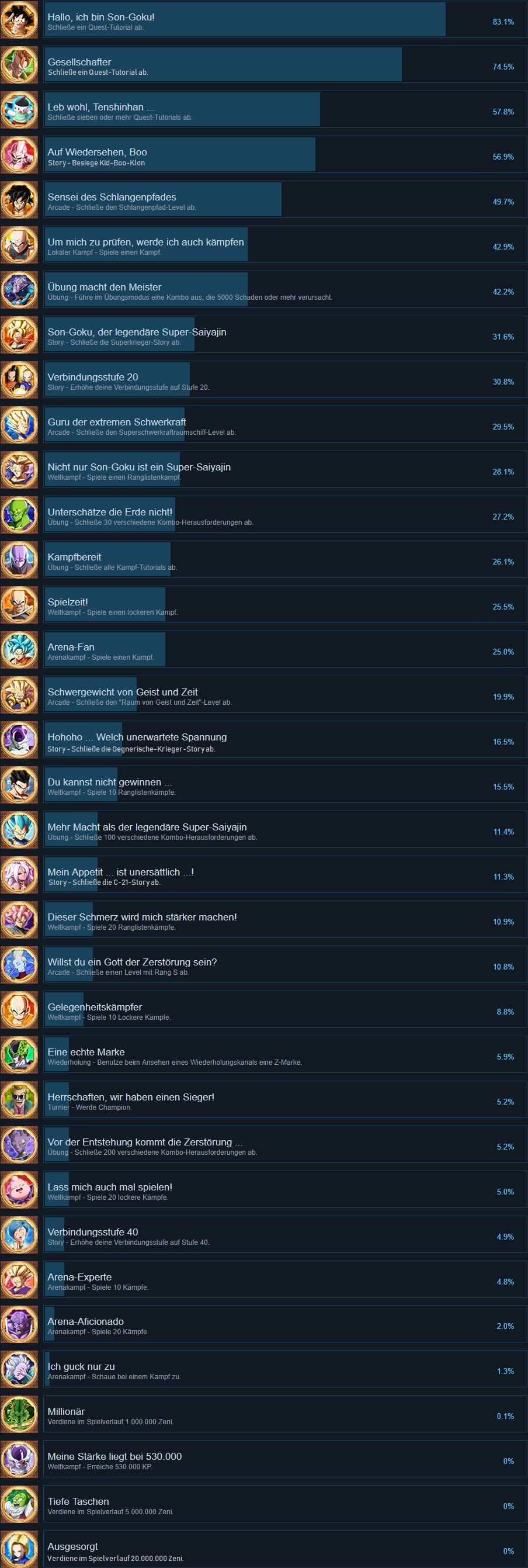528x1568 pixels.
Task: Select the Piccolo icon next to Unterschätze die Erde nicht!
Action: 19,516
